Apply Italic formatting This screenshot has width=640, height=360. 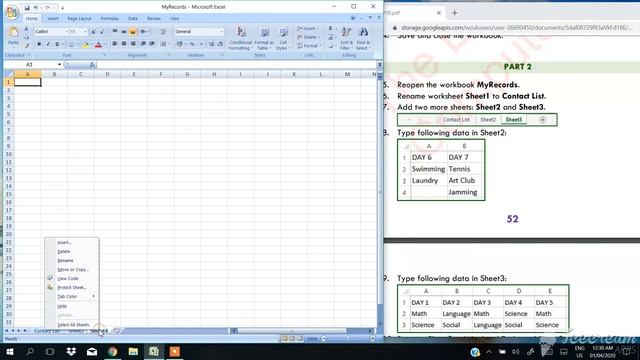coord(48,44)
